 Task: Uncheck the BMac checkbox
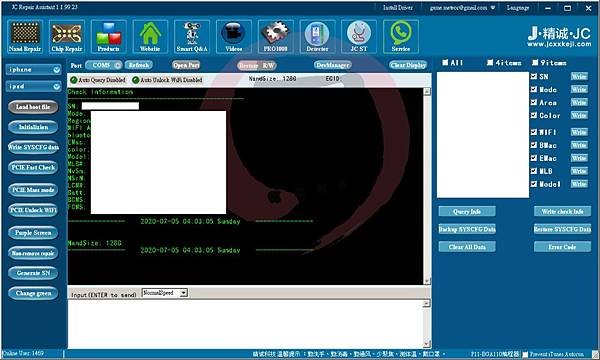[534, 145]
